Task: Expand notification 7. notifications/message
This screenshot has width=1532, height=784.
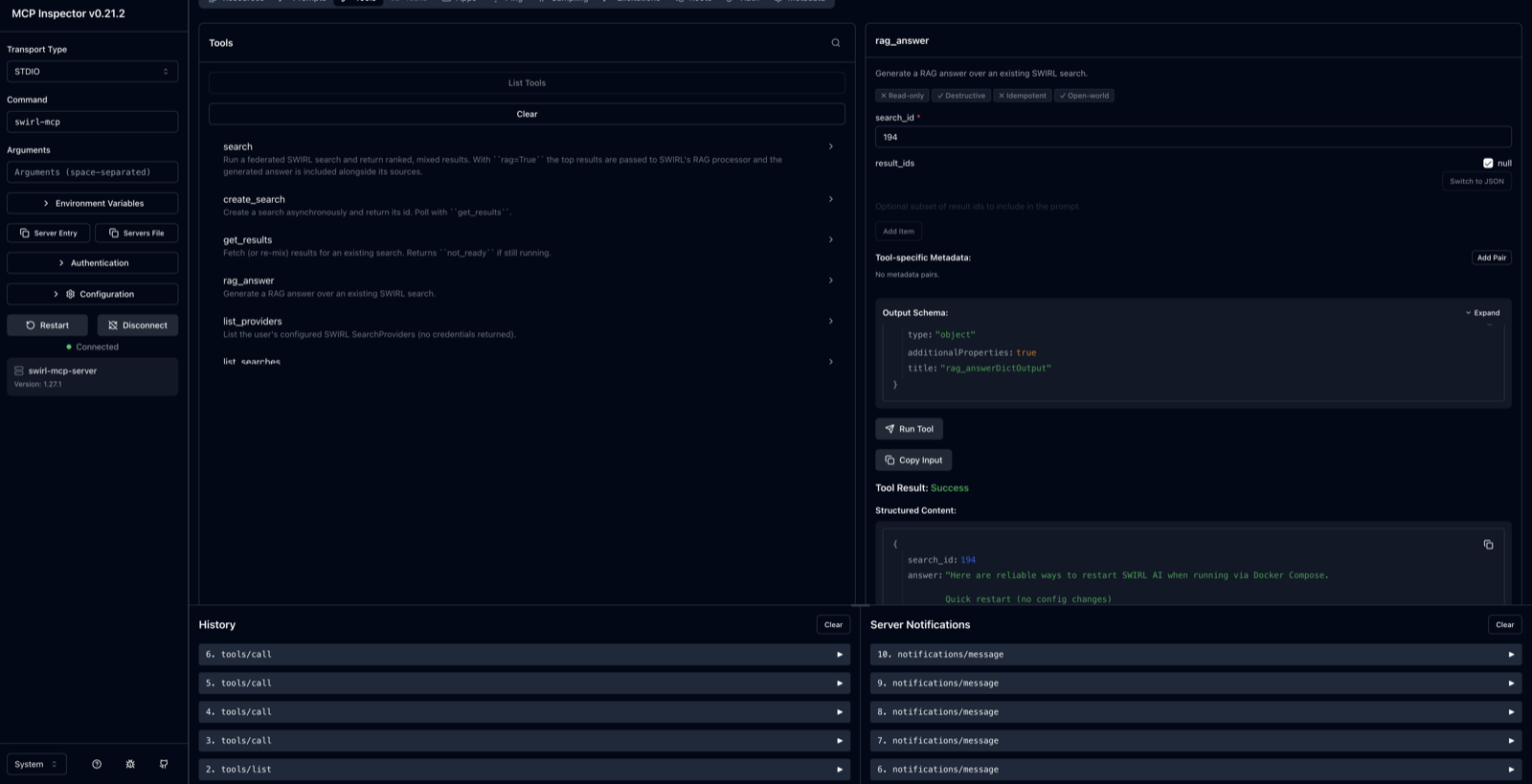Action: (1195, 741)
